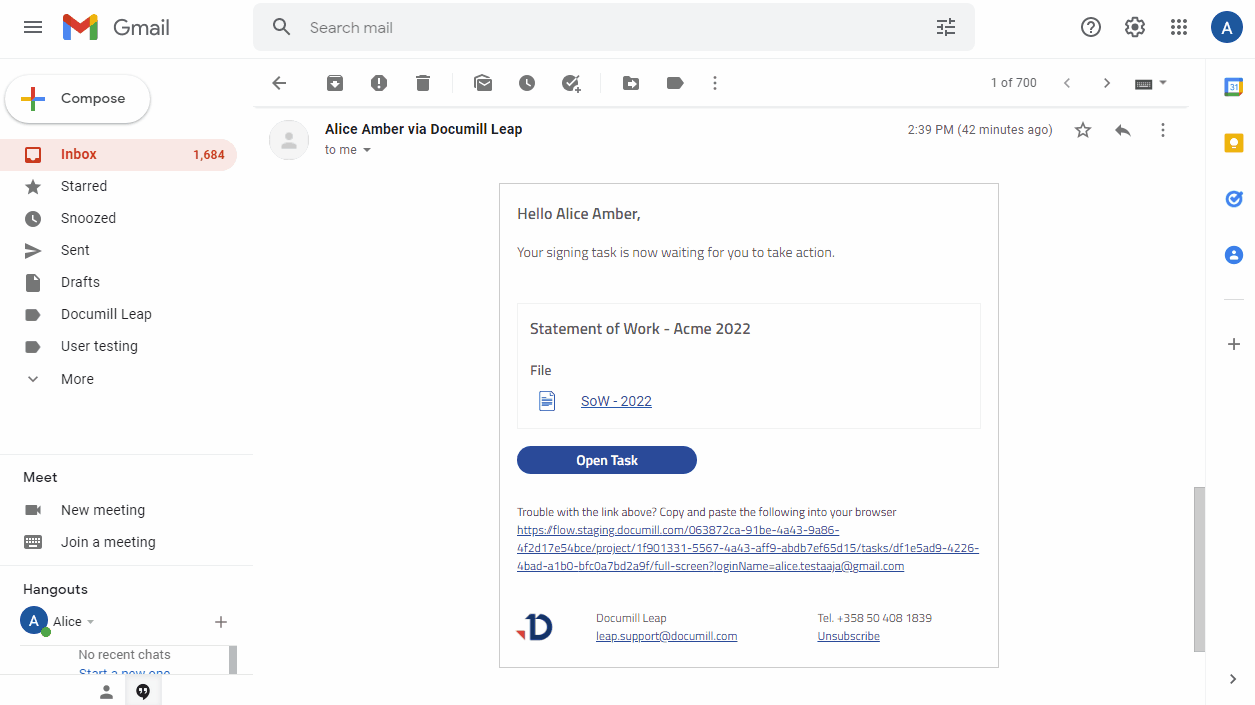Open the Alice status dropdown in Hangouts

coord(89,621)
